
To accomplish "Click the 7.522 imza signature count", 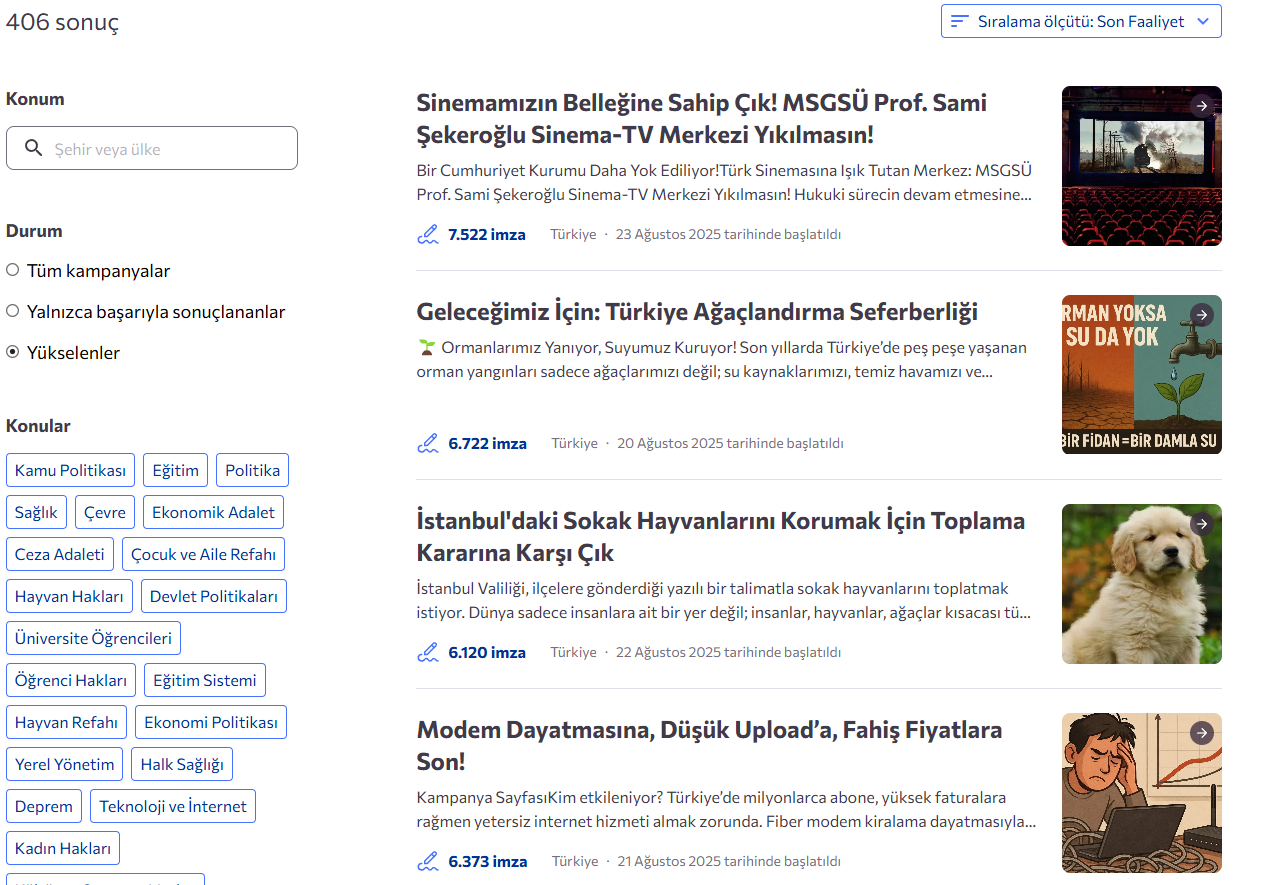I will click(x=487, y=234).
